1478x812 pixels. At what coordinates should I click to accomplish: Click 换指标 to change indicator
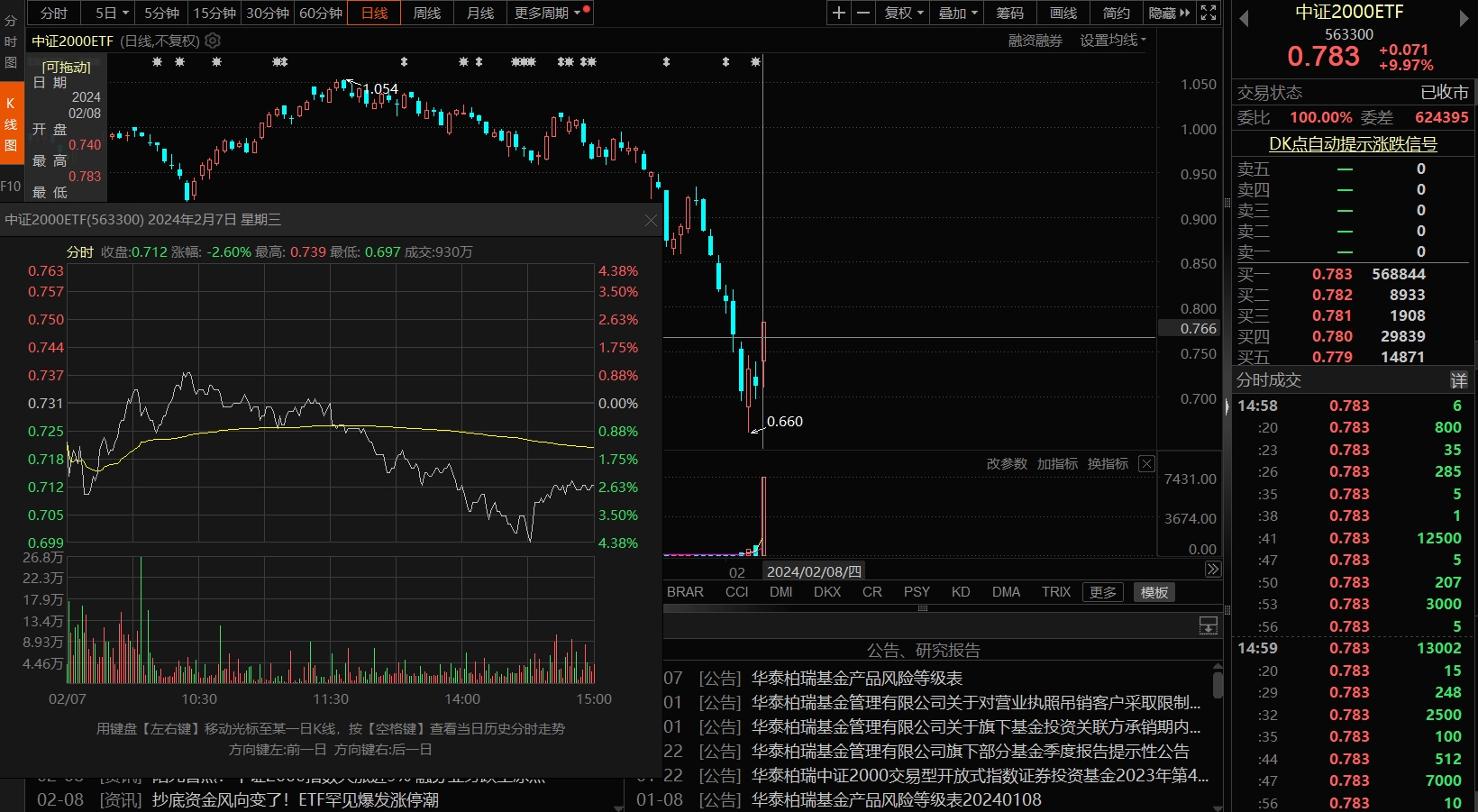click(1108, 463)
